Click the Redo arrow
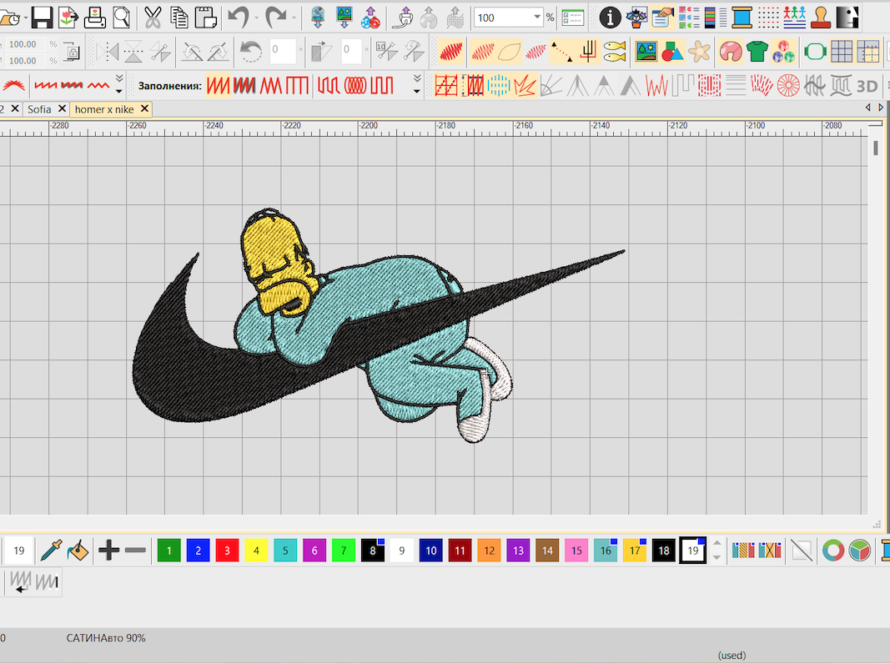Screen dimensions: 890x664 (276, 18)
